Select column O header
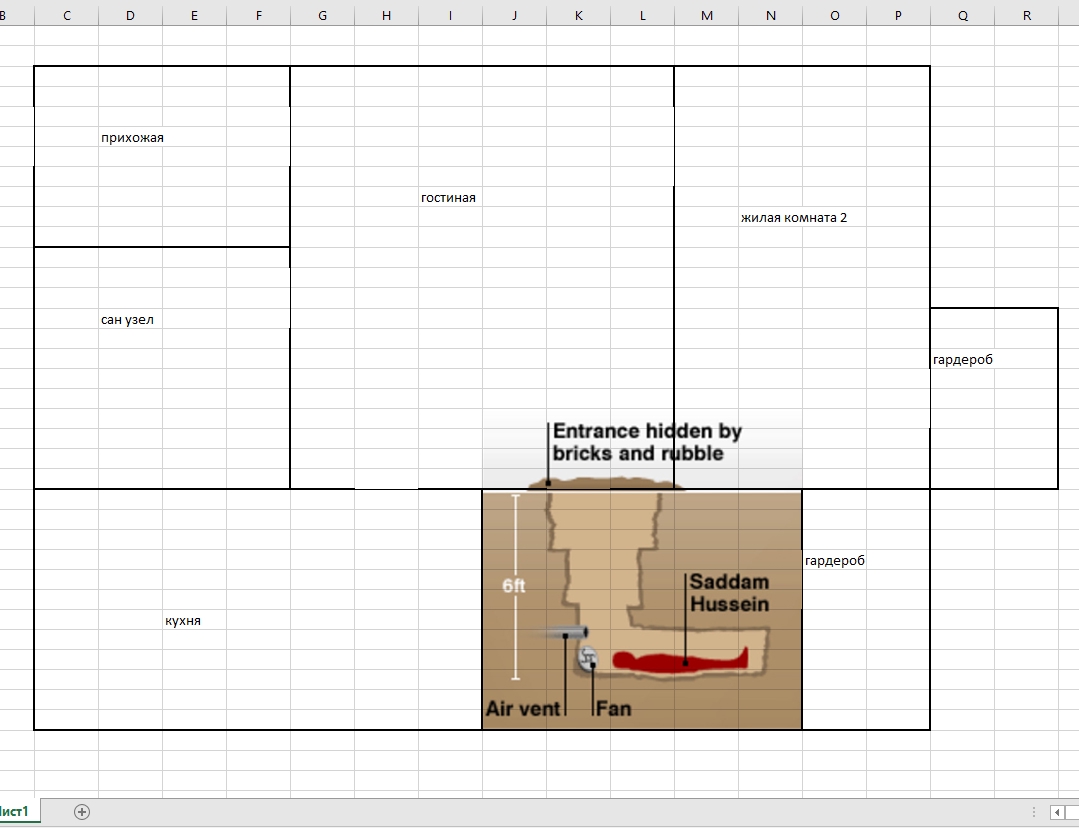This screenshot has width=1079, height=828. tap(835, 15)
